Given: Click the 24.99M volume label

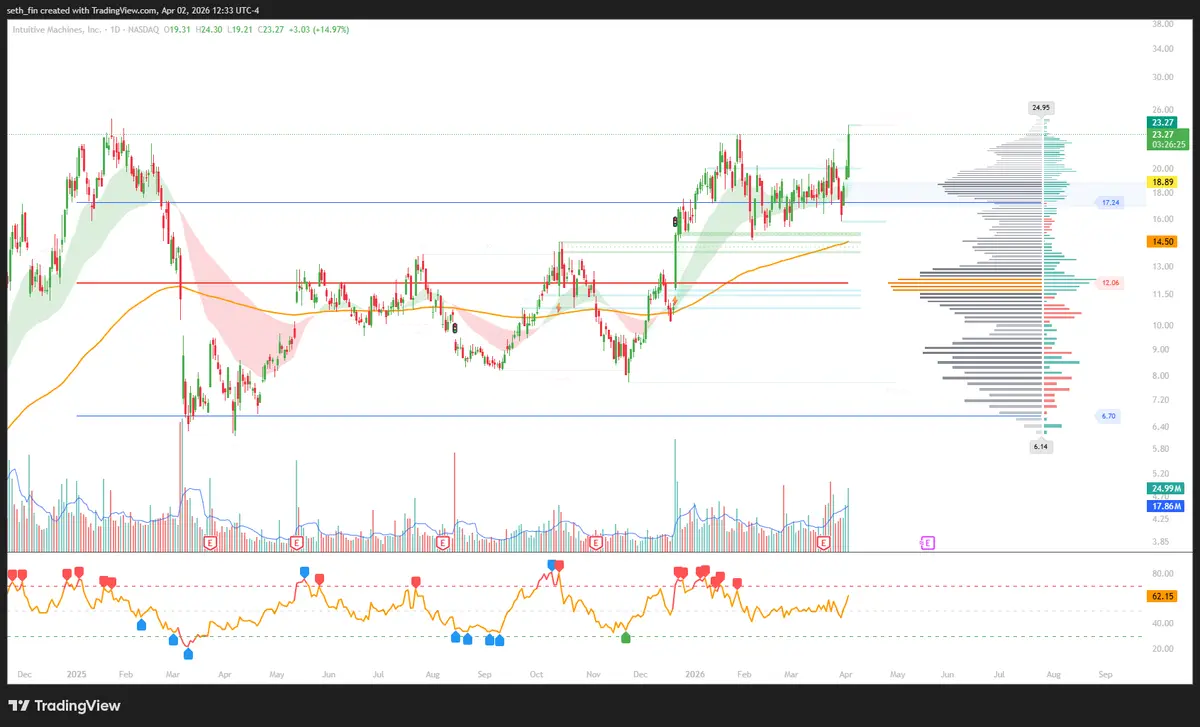Looking at the screenshot, I should coord(1167,488).
